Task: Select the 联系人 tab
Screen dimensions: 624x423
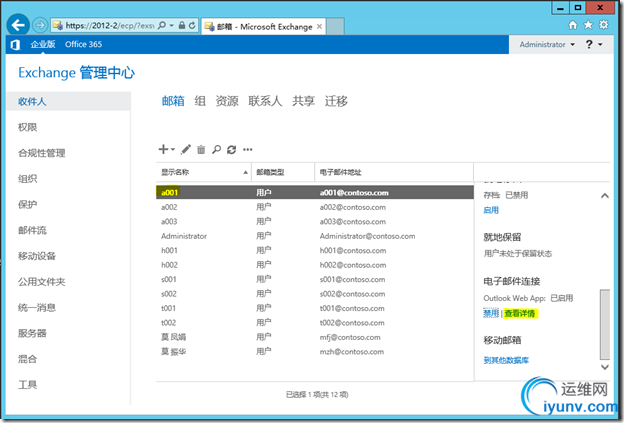Action: [265, 101]
